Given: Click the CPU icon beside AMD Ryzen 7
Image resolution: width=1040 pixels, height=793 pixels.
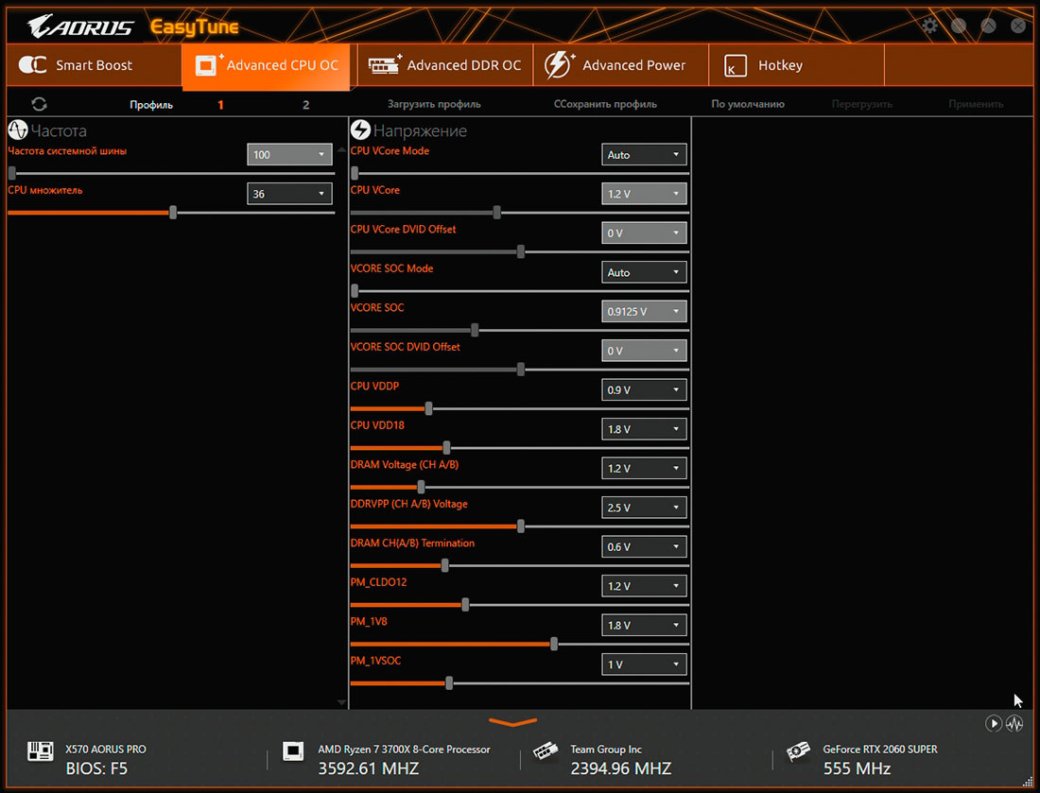Looking at the screenshot, I should (293, 752).
